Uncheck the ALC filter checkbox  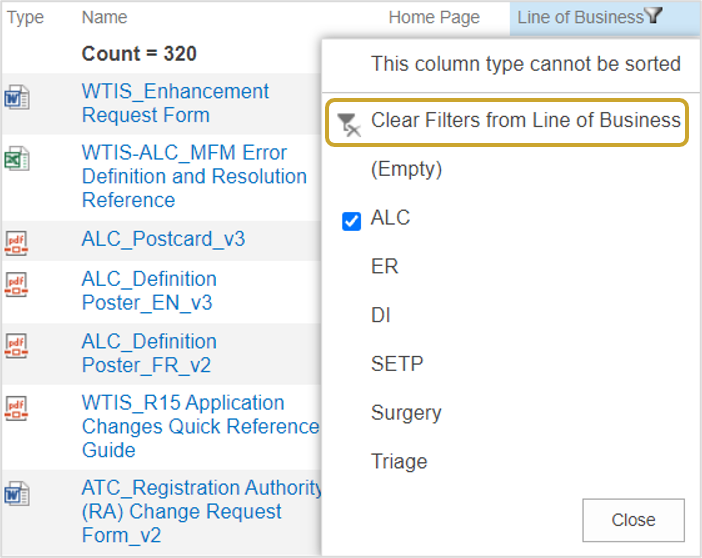351,221
